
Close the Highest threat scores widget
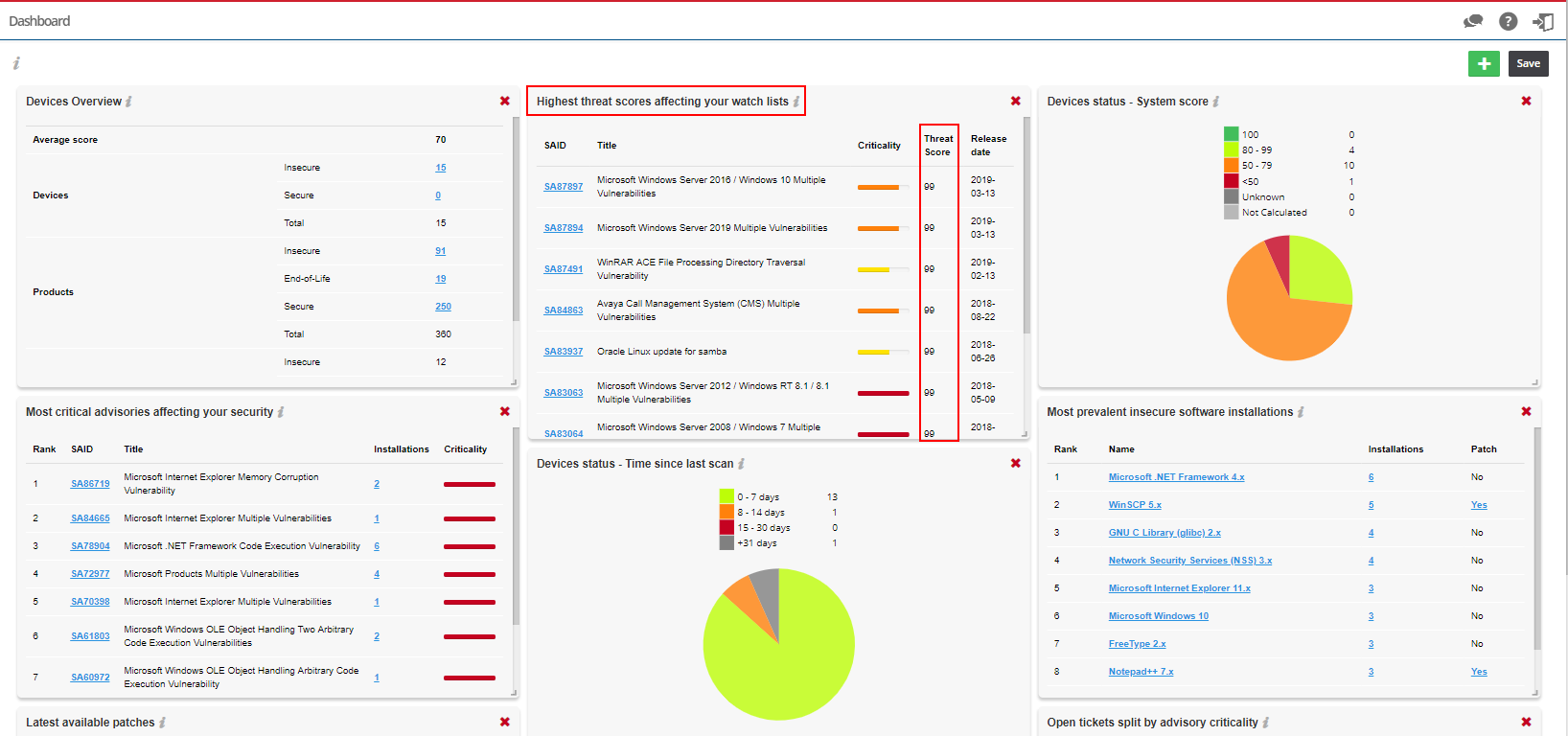click(x=1016, y=102)
